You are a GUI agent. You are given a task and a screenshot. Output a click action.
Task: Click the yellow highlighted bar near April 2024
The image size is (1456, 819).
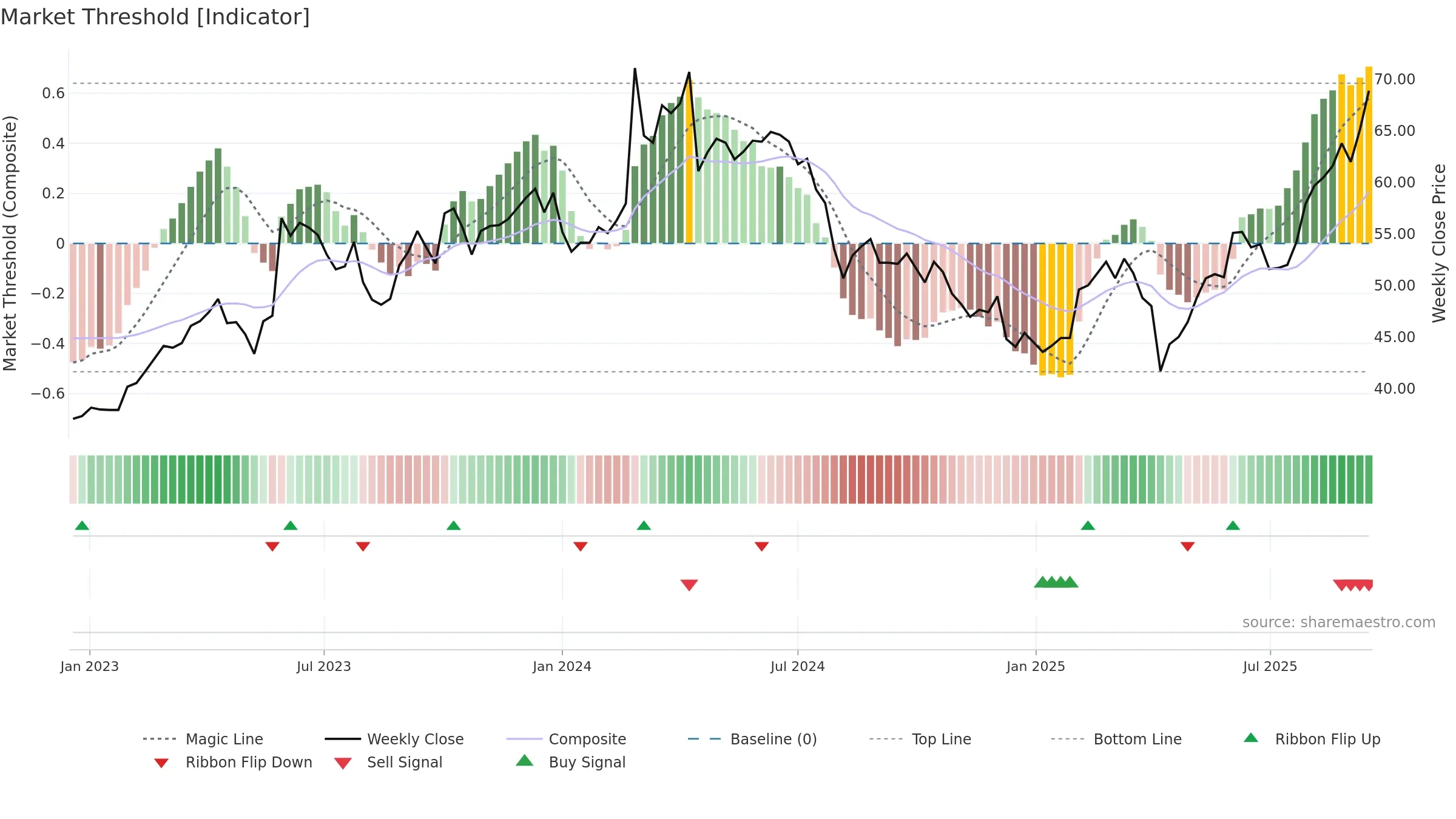[689, 161]
